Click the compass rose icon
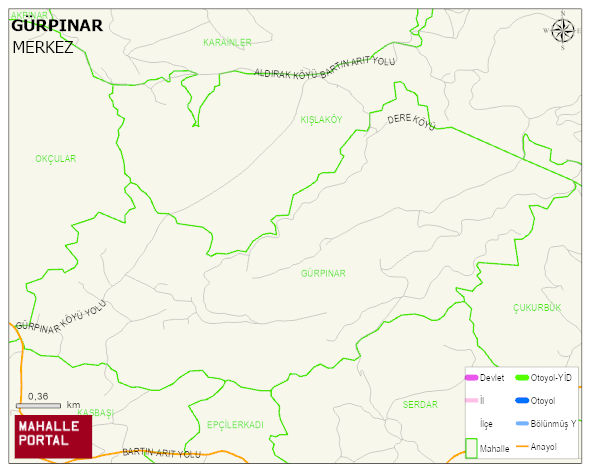Screen dimensions: 591x472 (563, 31)
